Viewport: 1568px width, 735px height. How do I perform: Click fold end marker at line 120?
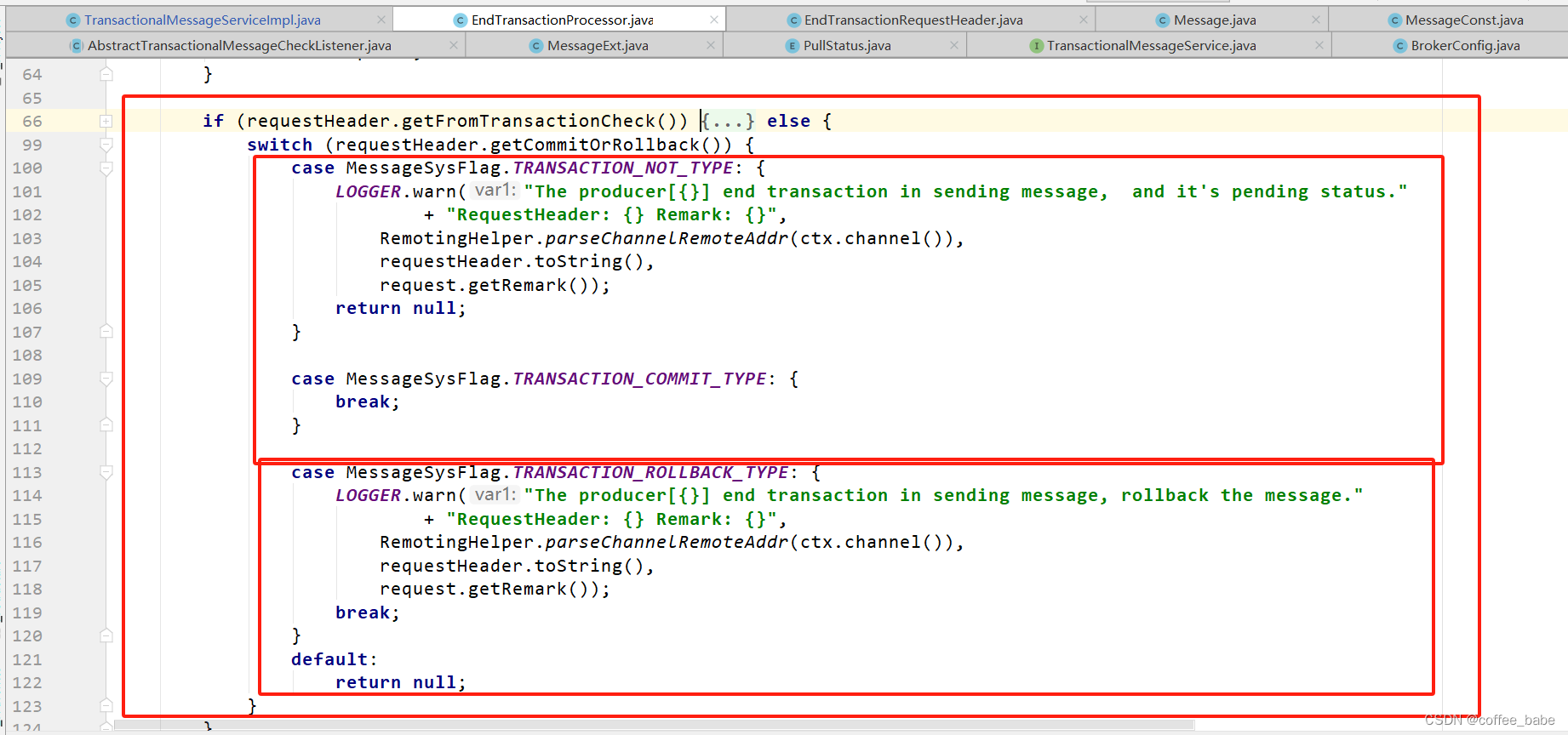[x=106, y=635]
